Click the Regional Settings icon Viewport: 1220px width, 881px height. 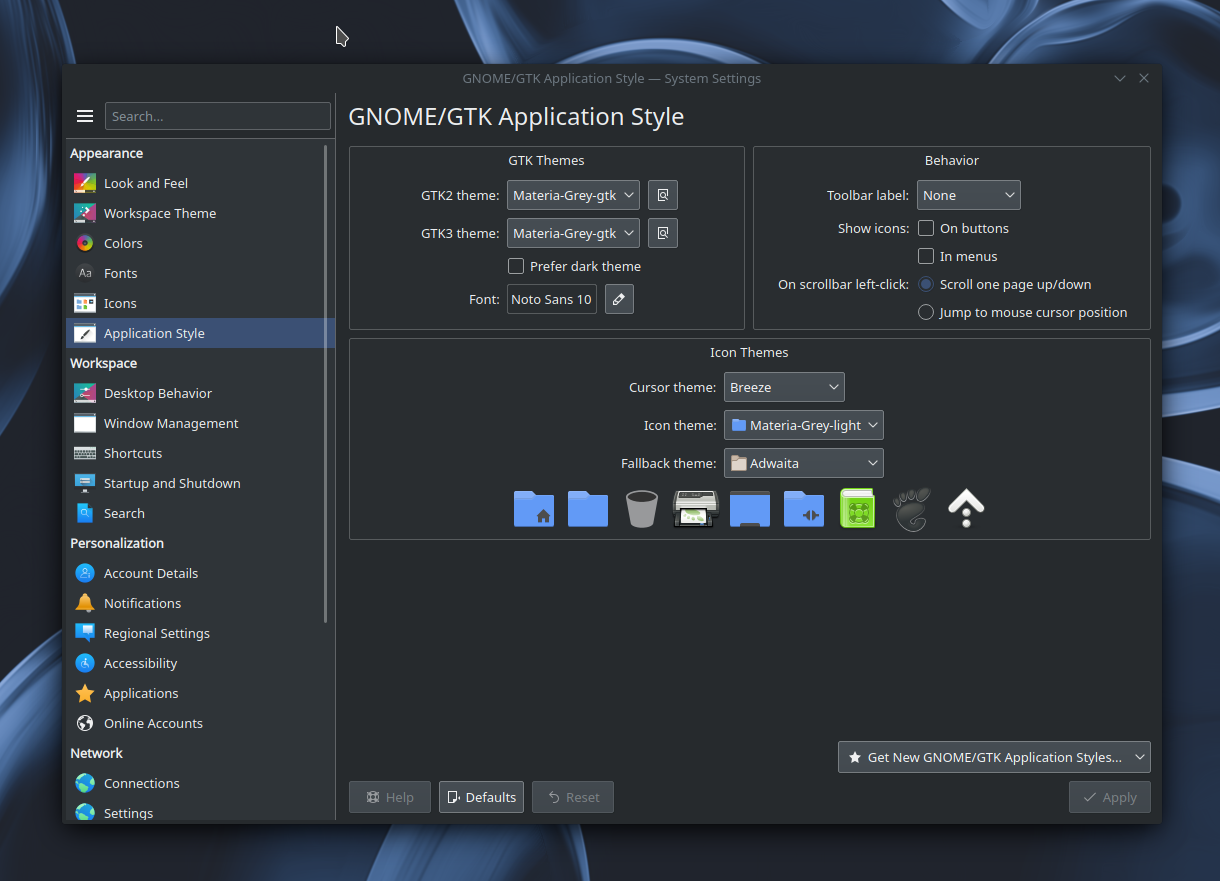point(85,633)
